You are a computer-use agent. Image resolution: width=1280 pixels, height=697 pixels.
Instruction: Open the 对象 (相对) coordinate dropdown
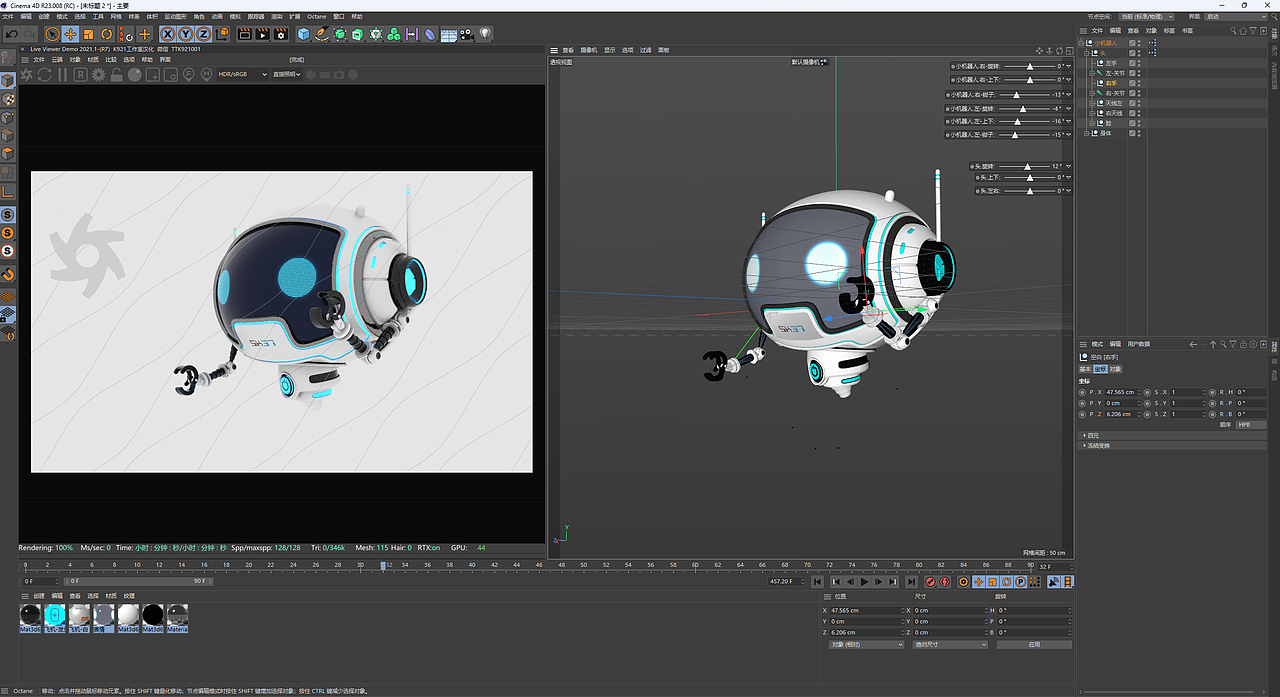(x=865, y=644)
